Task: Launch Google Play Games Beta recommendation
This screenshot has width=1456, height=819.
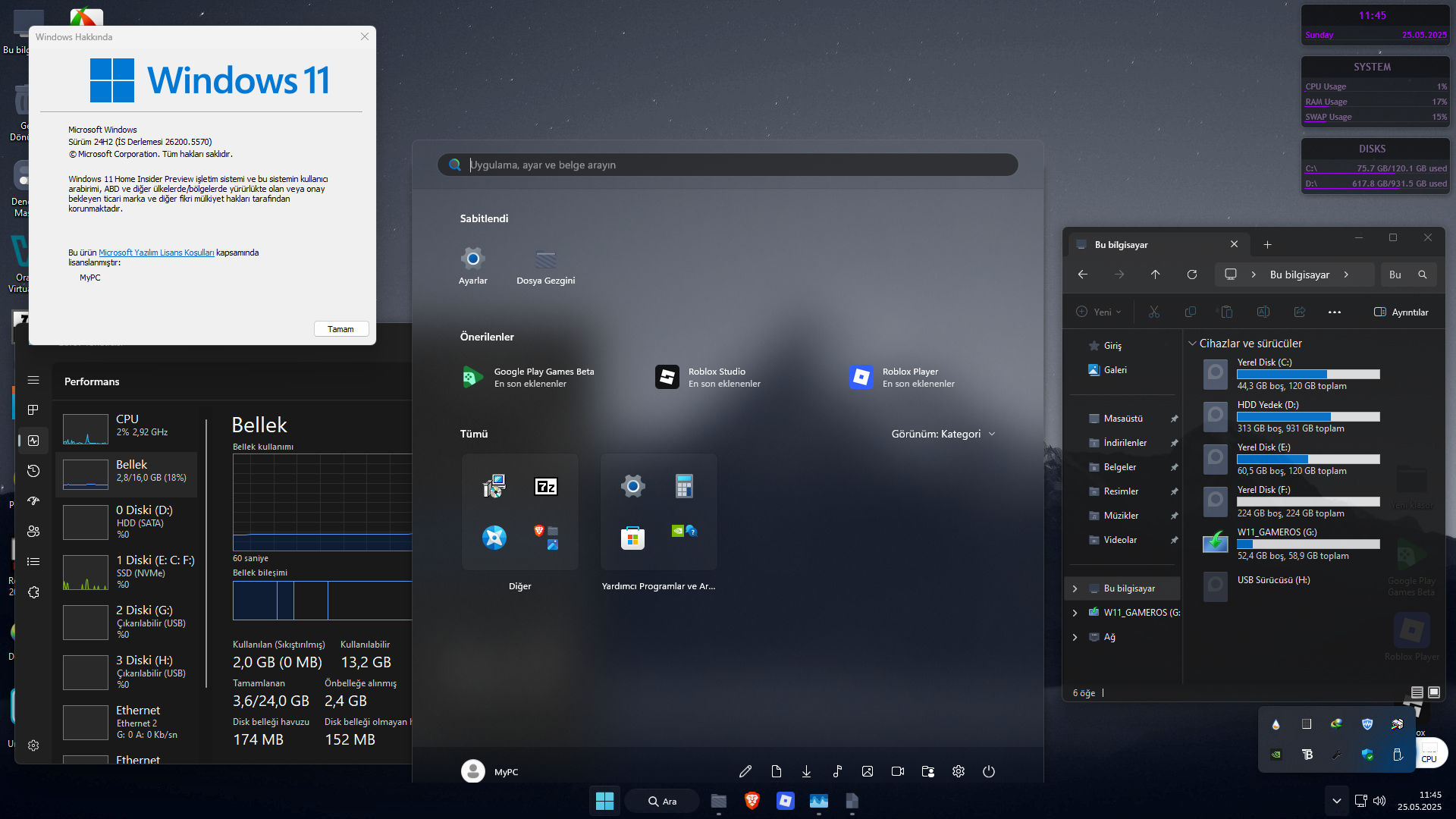Action: point(529,377)
